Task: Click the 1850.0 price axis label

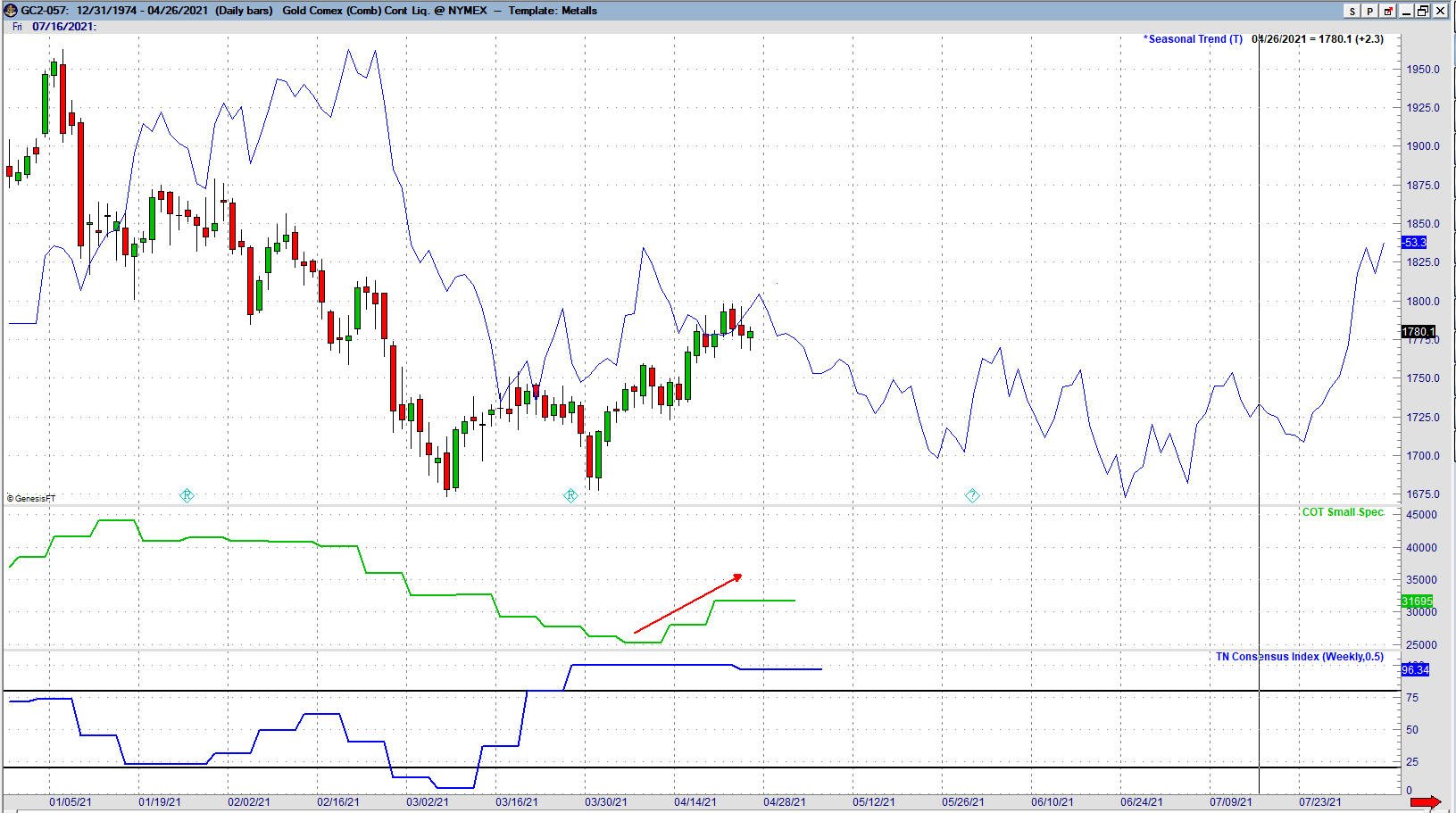Action: (x=1423, y=224)
